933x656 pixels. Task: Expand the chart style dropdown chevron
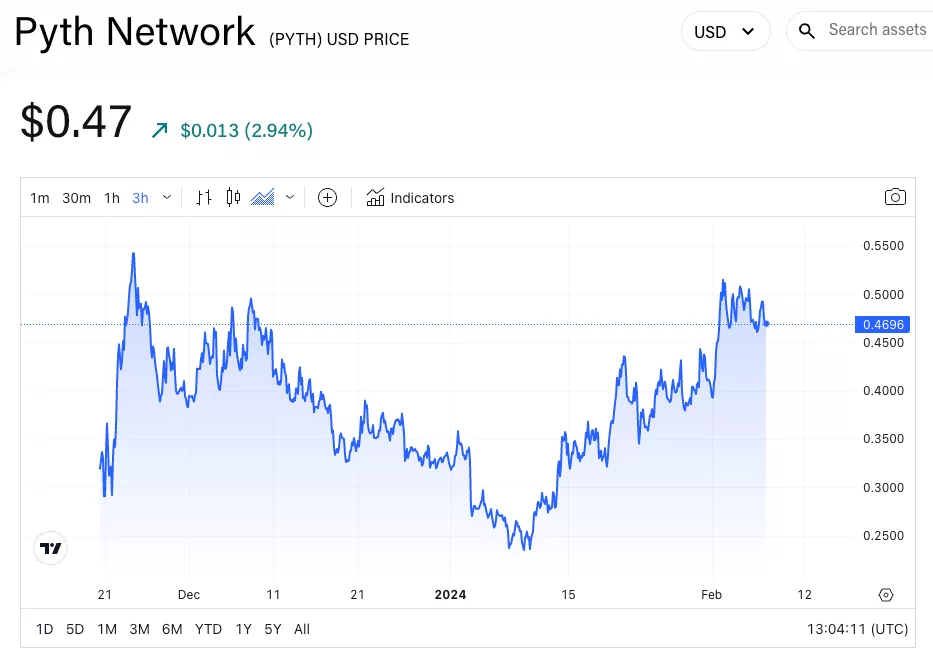290,198
